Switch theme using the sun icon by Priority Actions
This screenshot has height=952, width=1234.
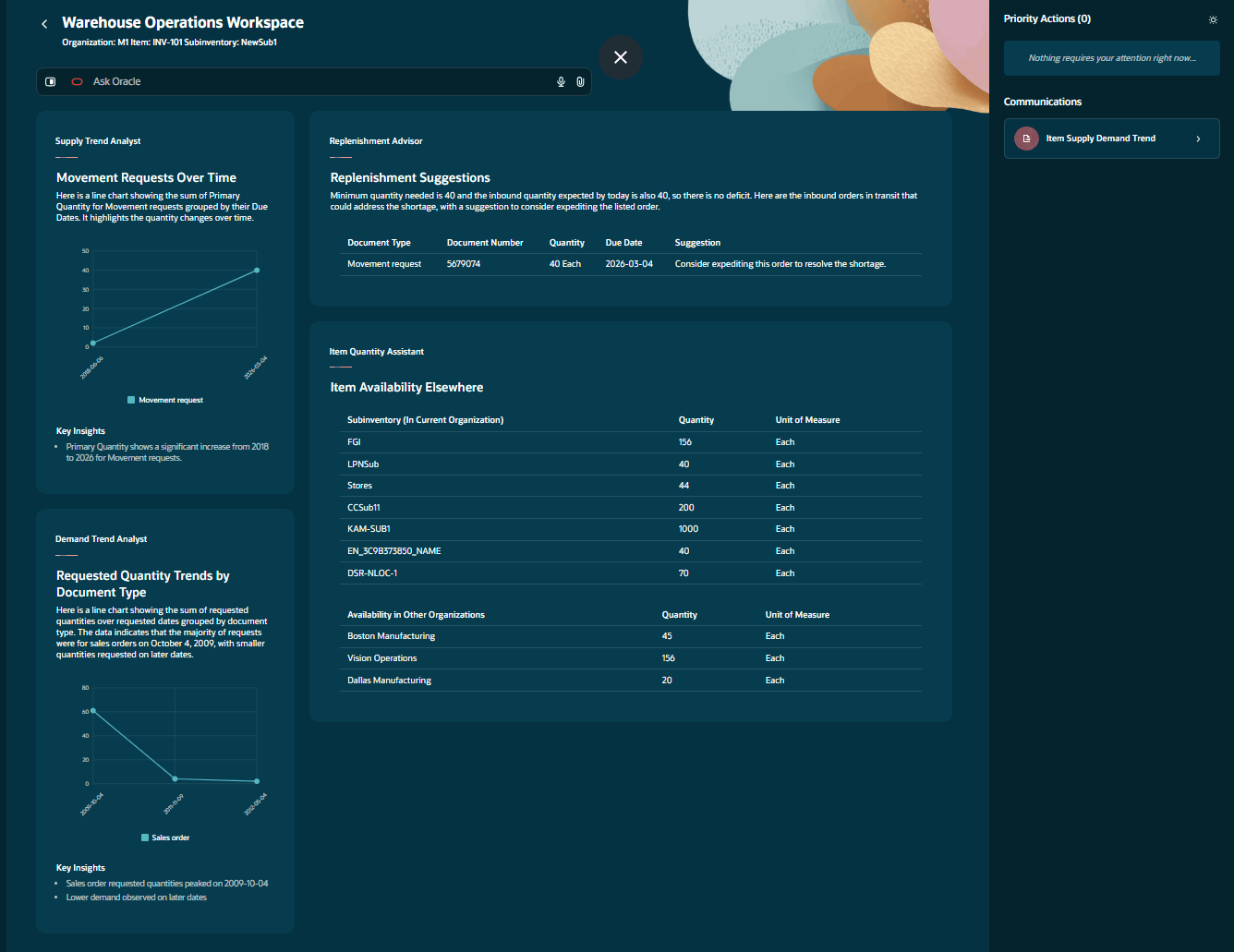click(1213, 19)
